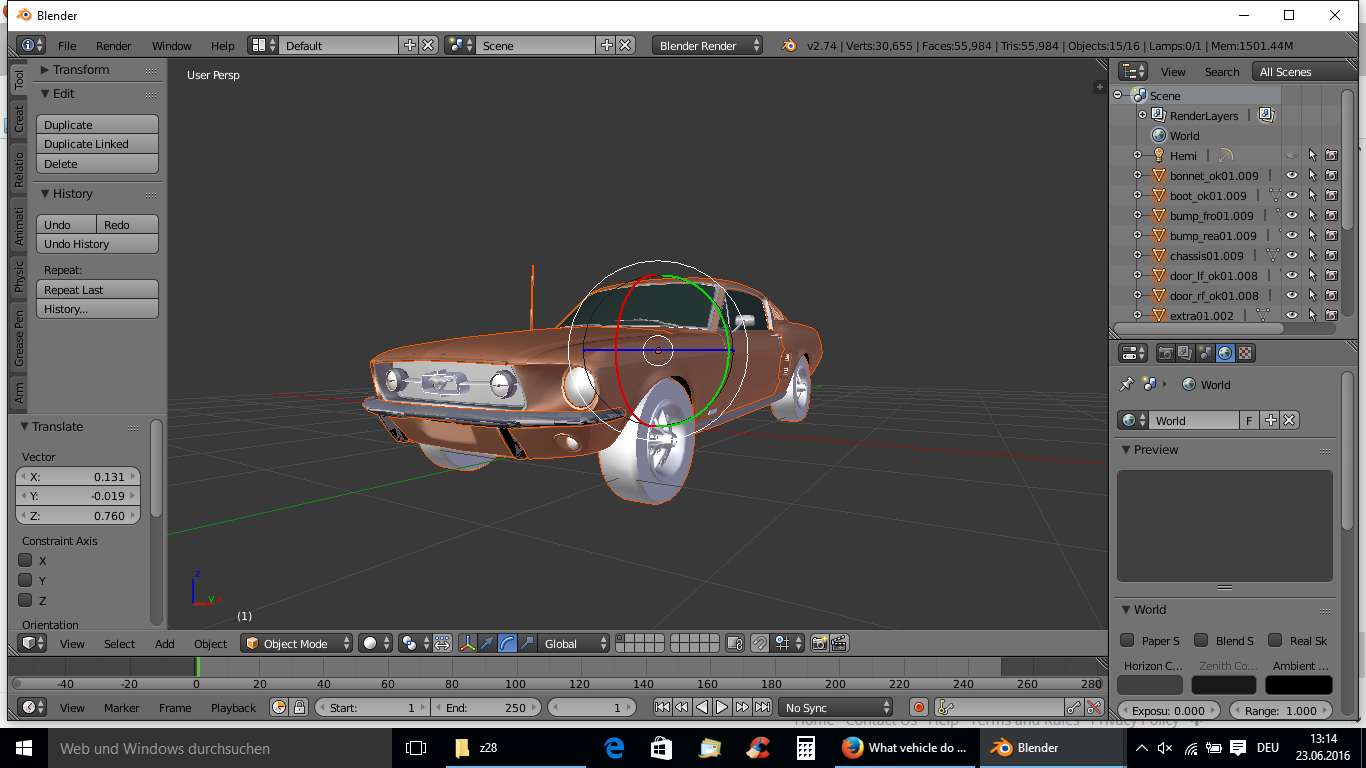Open the Render Layers properties tab
The height and width of the screenshot is (768, 1366).
coord(1185,353)
